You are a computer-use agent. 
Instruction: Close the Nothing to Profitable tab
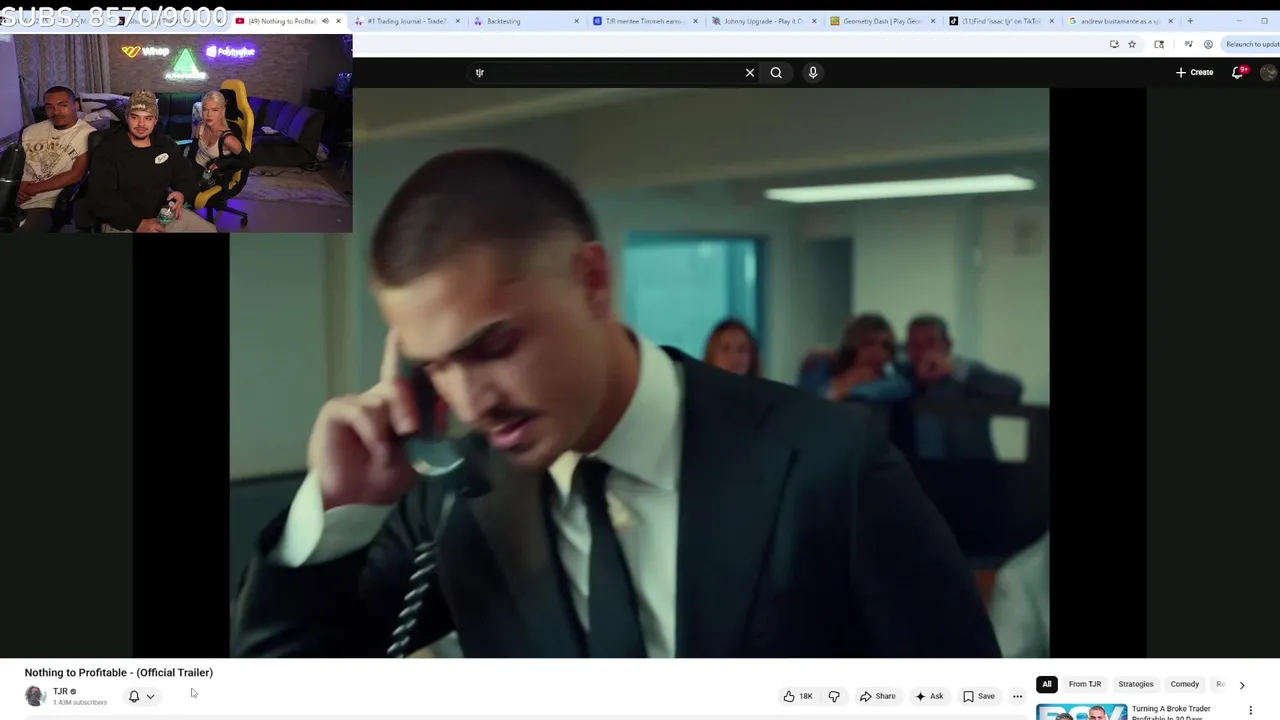click(338, 21)
